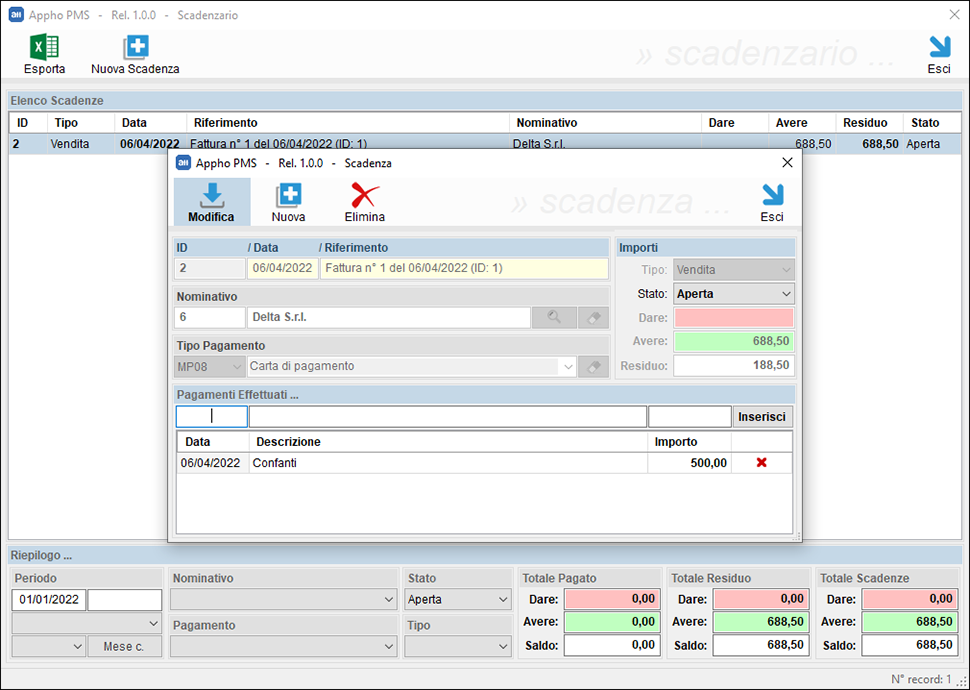Screen dimensions: 970x690
Task: Click the Residuo field showing 188,50
Action: coord(734,366)
